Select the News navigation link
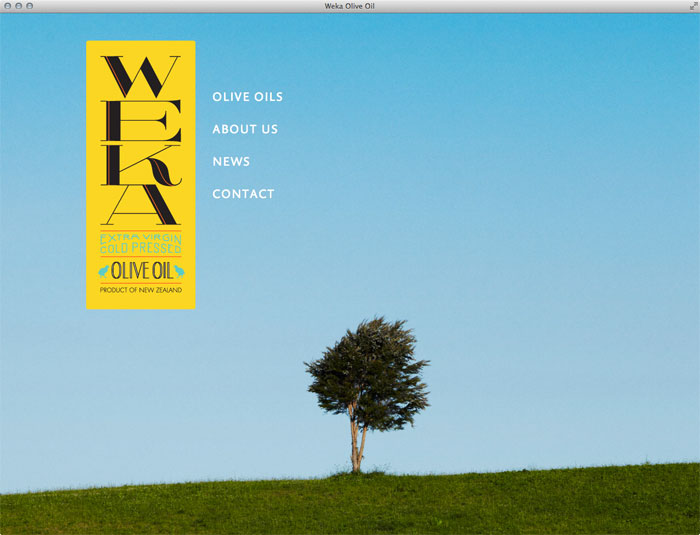700x535 pixels. click(231, 161)
